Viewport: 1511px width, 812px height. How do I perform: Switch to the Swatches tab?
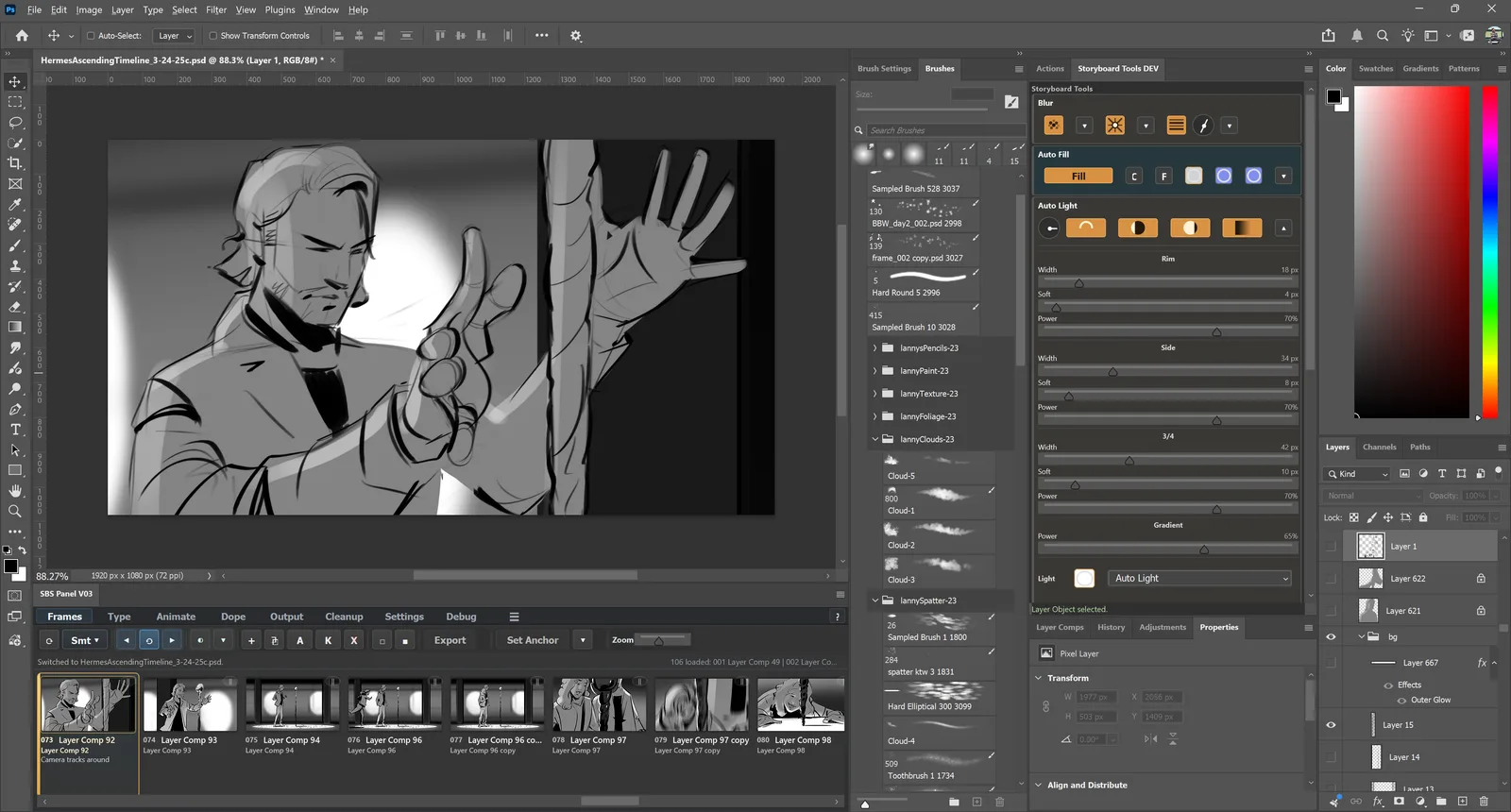tap(1376, 68)
